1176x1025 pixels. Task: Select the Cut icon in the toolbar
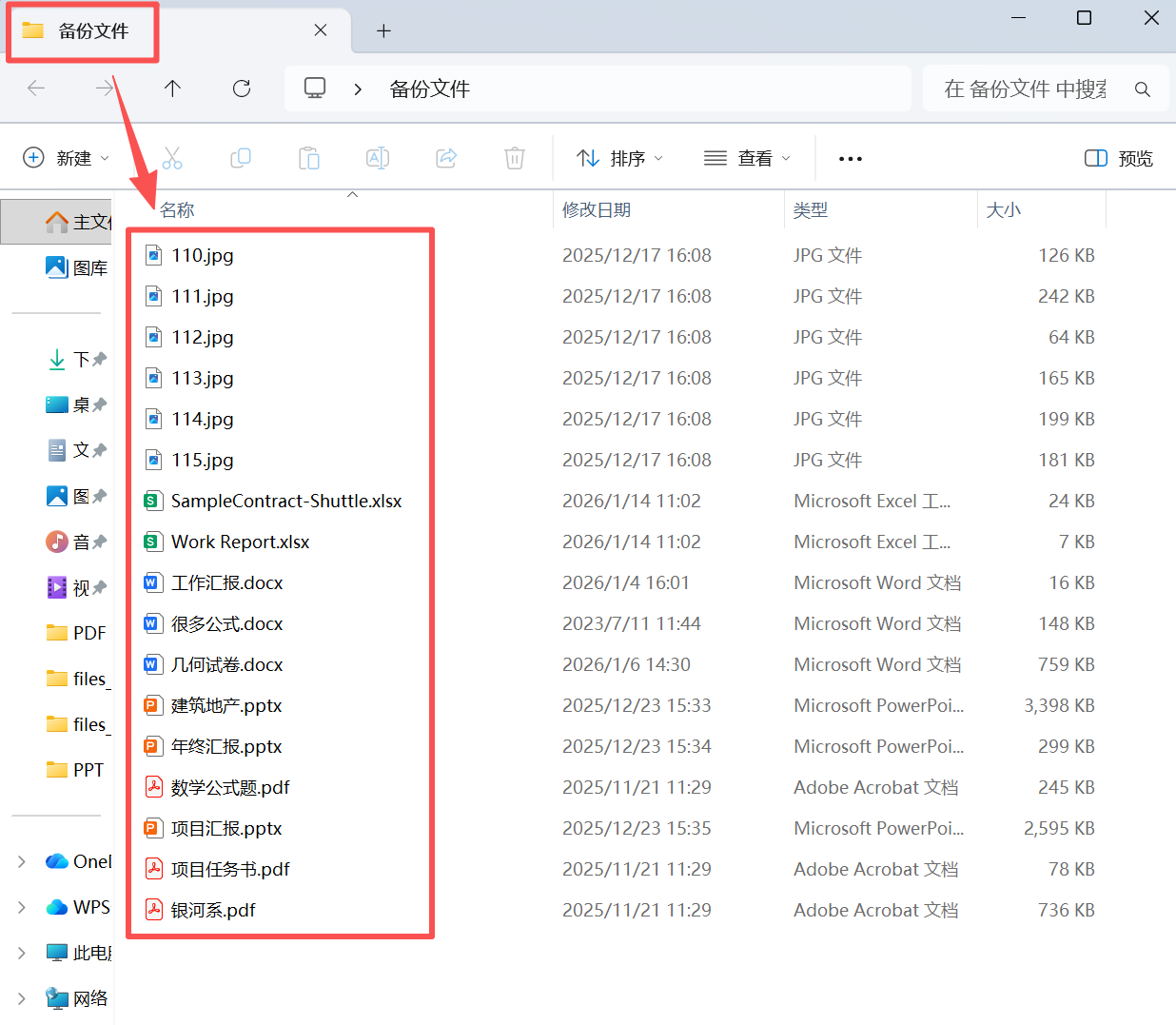tap(172, 158)
